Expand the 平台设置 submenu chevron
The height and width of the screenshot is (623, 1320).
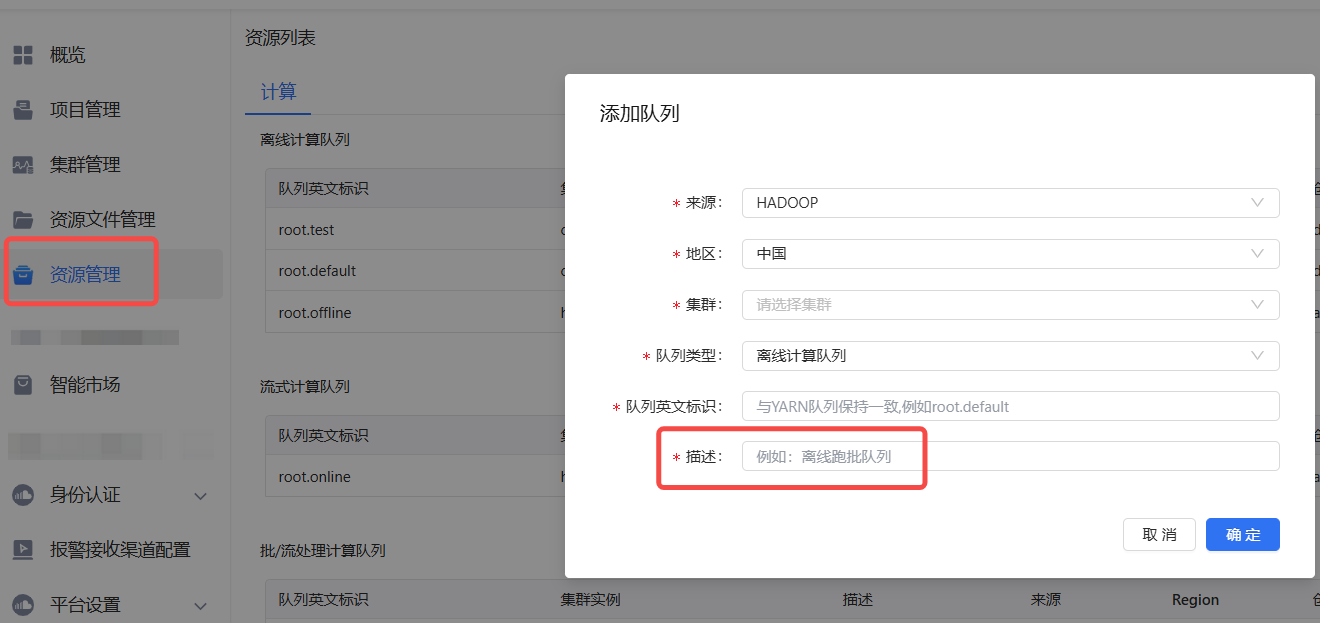(x=200, y=606)
